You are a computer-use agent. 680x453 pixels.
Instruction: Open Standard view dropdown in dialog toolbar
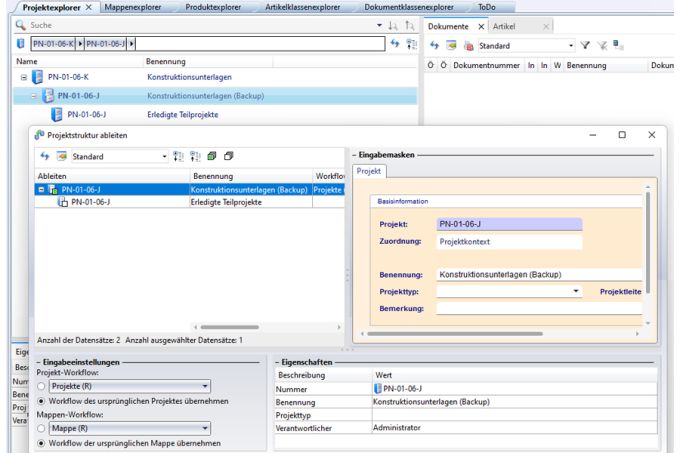pyautogui.click(x=165, y=156)
